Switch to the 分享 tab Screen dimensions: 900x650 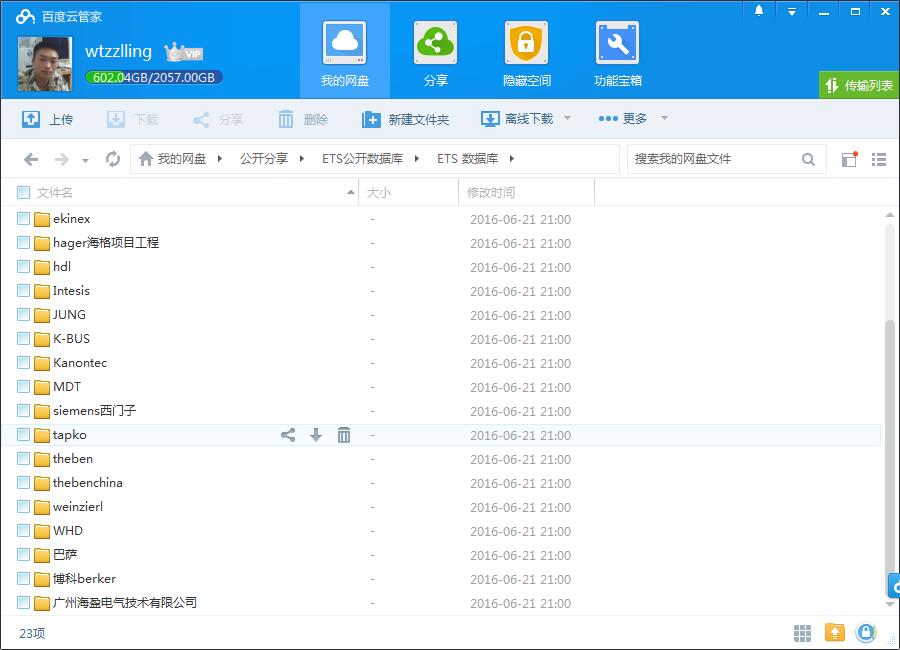[435, 54]
